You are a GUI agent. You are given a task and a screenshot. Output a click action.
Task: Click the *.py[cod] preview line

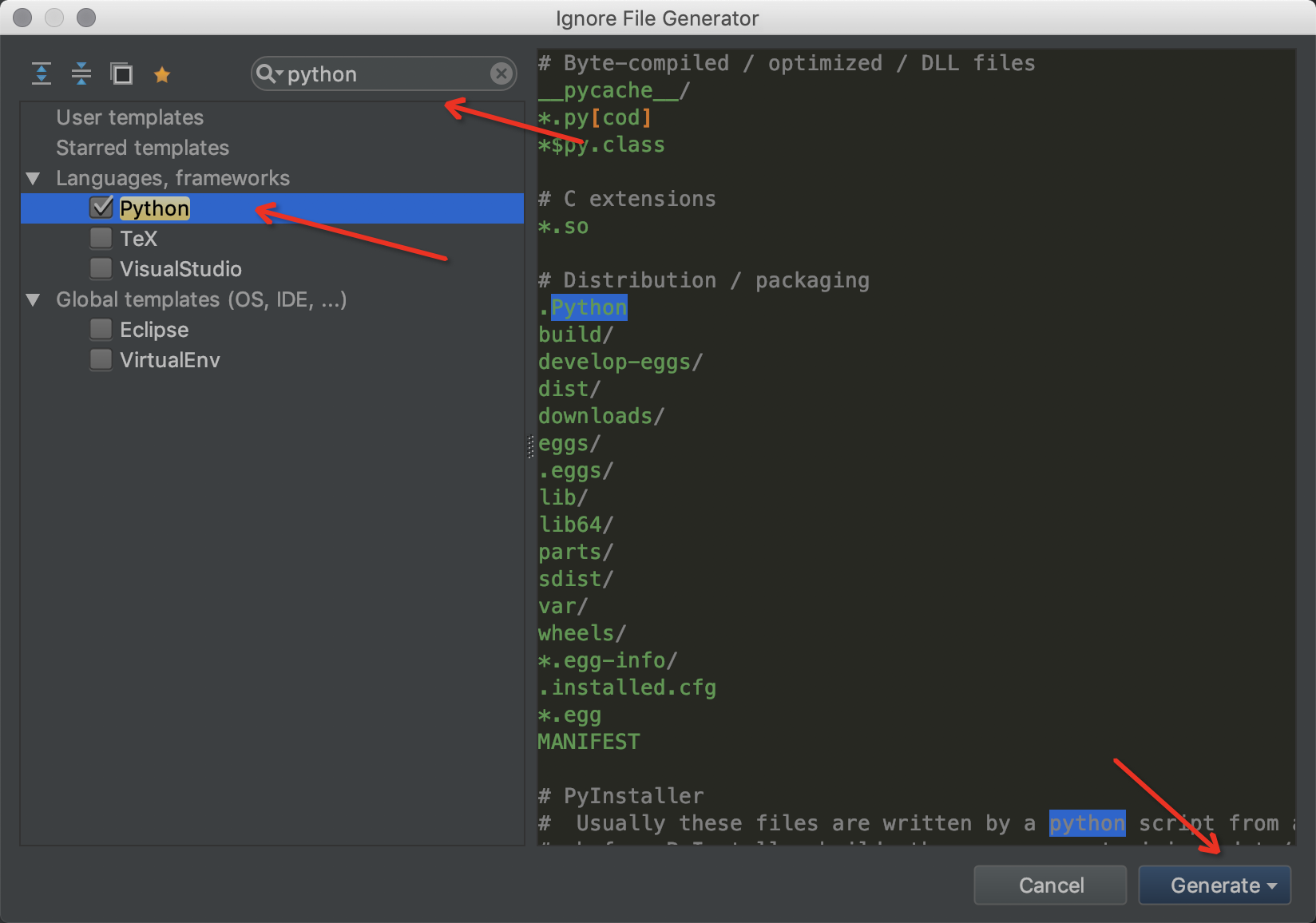coord(595,117)
